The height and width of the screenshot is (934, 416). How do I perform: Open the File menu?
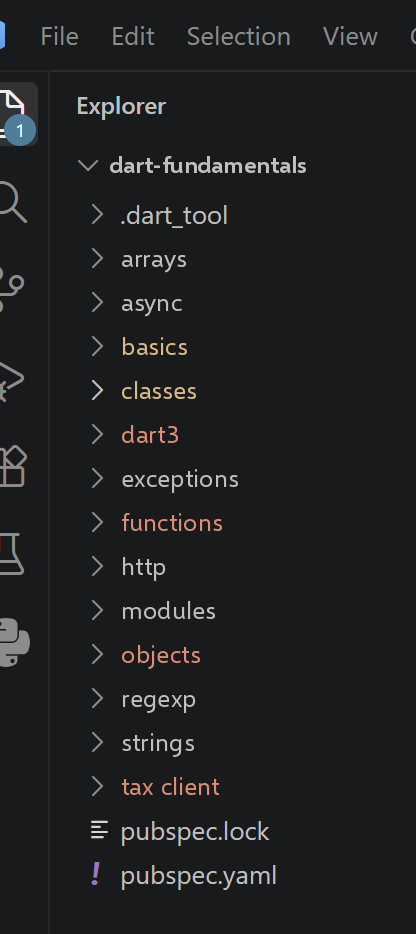click(60, 37)
